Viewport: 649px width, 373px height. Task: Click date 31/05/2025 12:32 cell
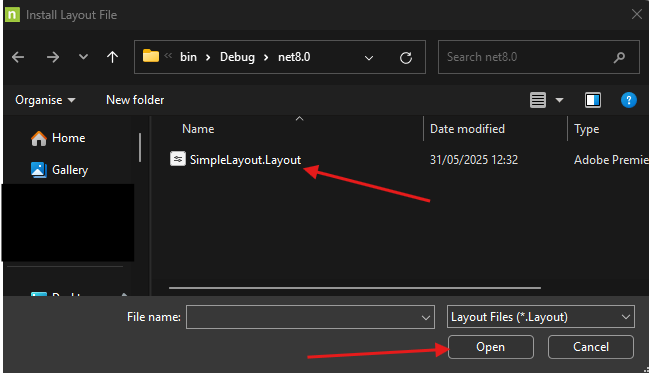coord(474,160)
